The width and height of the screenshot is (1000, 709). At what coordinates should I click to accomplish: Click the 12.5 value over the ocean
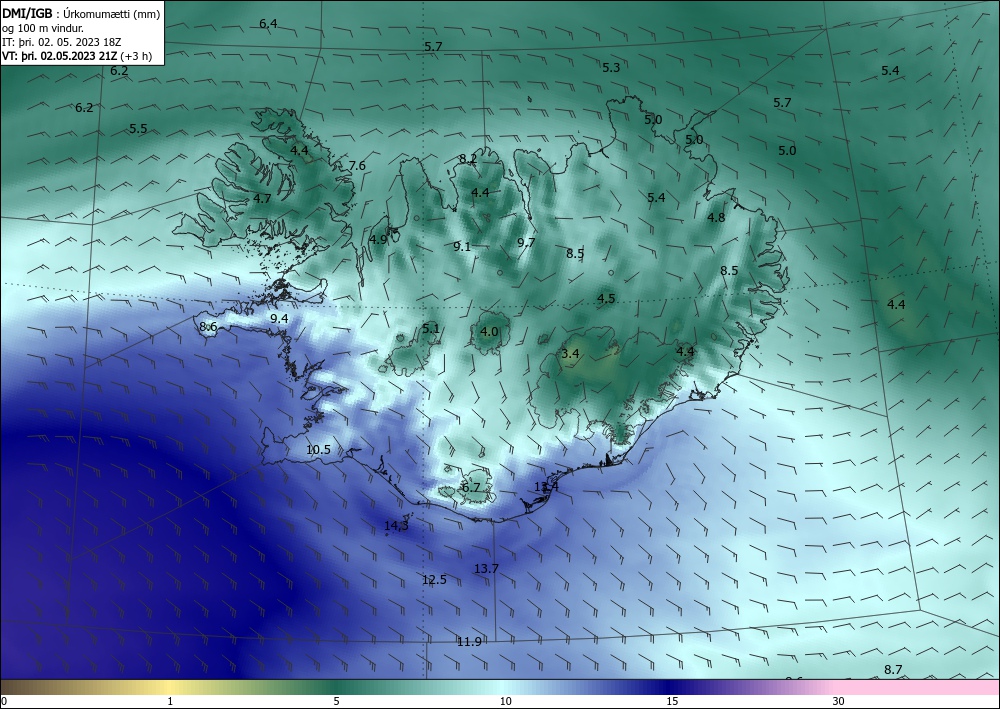point(434,580)
